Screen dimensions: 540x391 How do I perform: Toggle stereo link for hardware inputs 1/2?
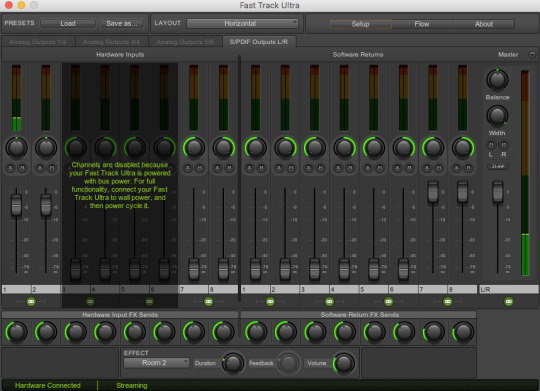pos(31,302)
